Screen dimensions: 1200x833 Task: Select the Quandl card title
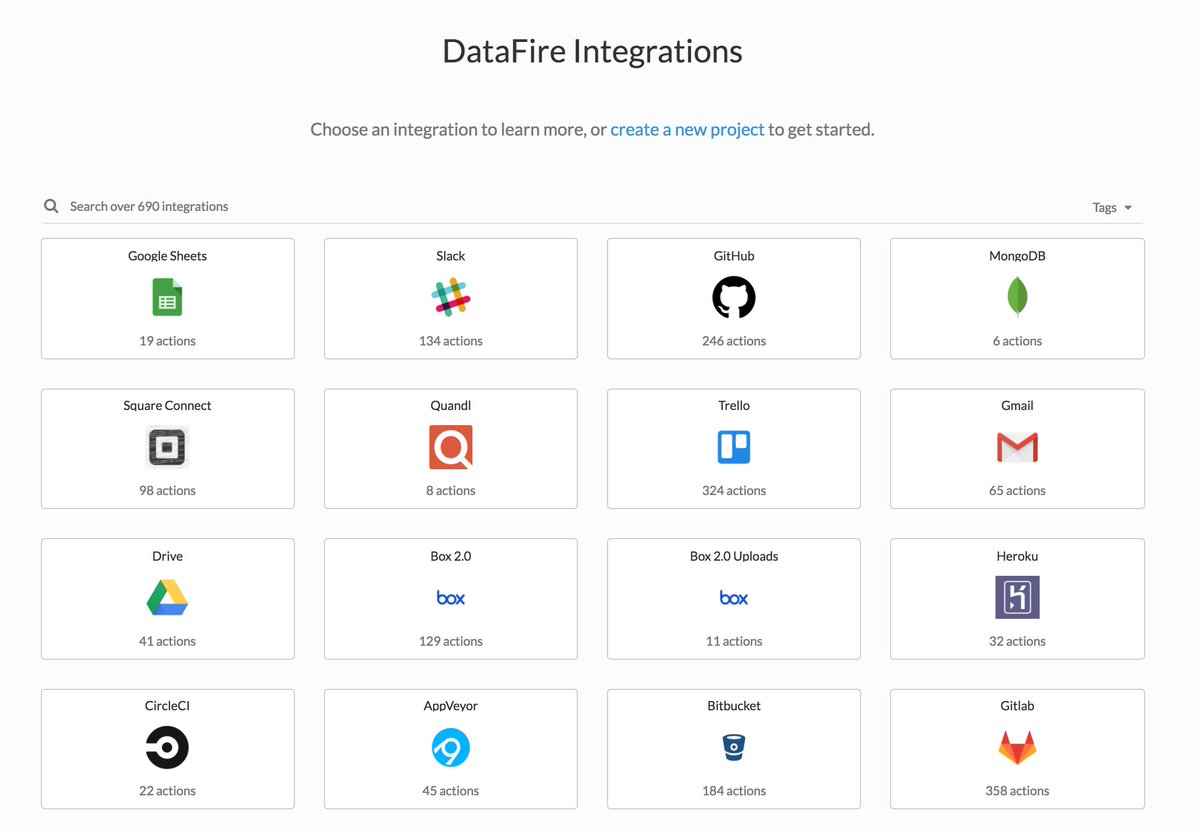coord(451,406)
